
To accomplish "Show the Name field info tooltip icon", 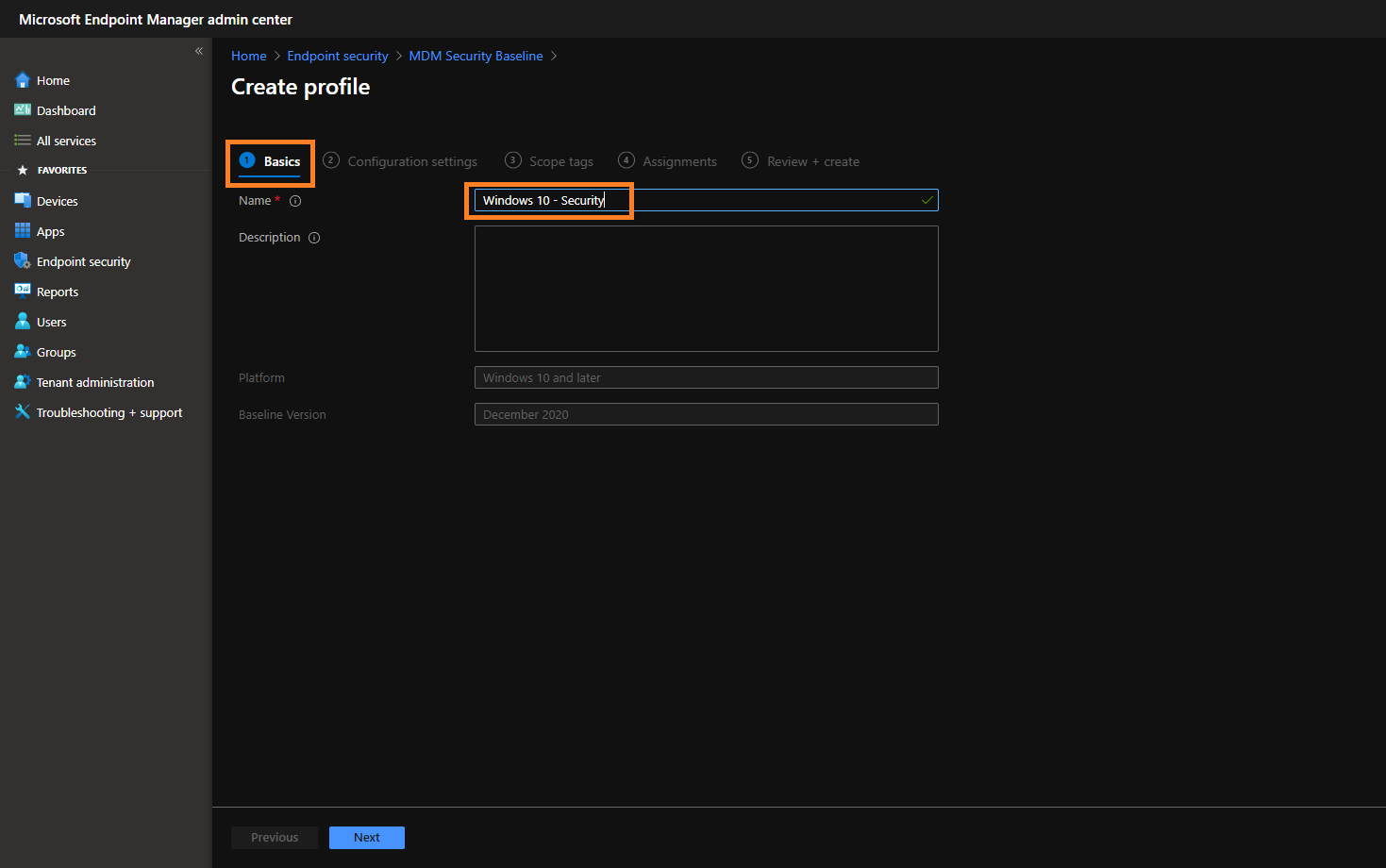I will 295,201.
